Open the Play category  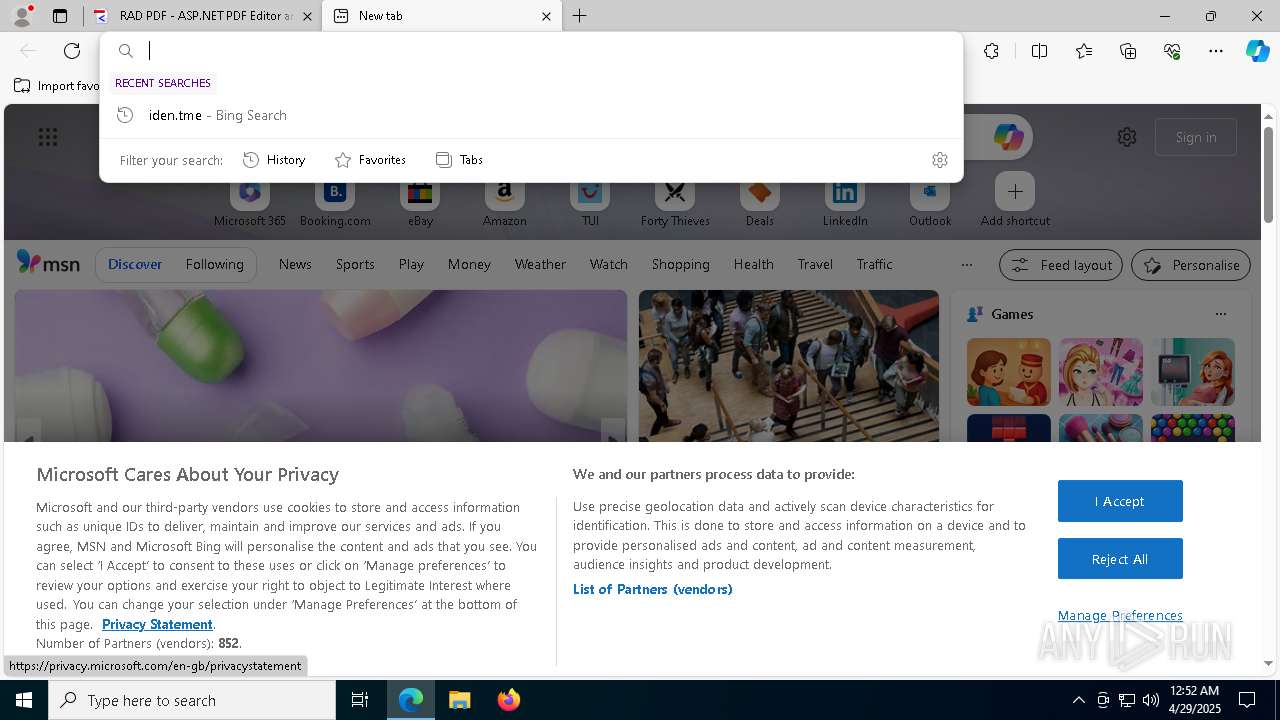pos(411,264)
